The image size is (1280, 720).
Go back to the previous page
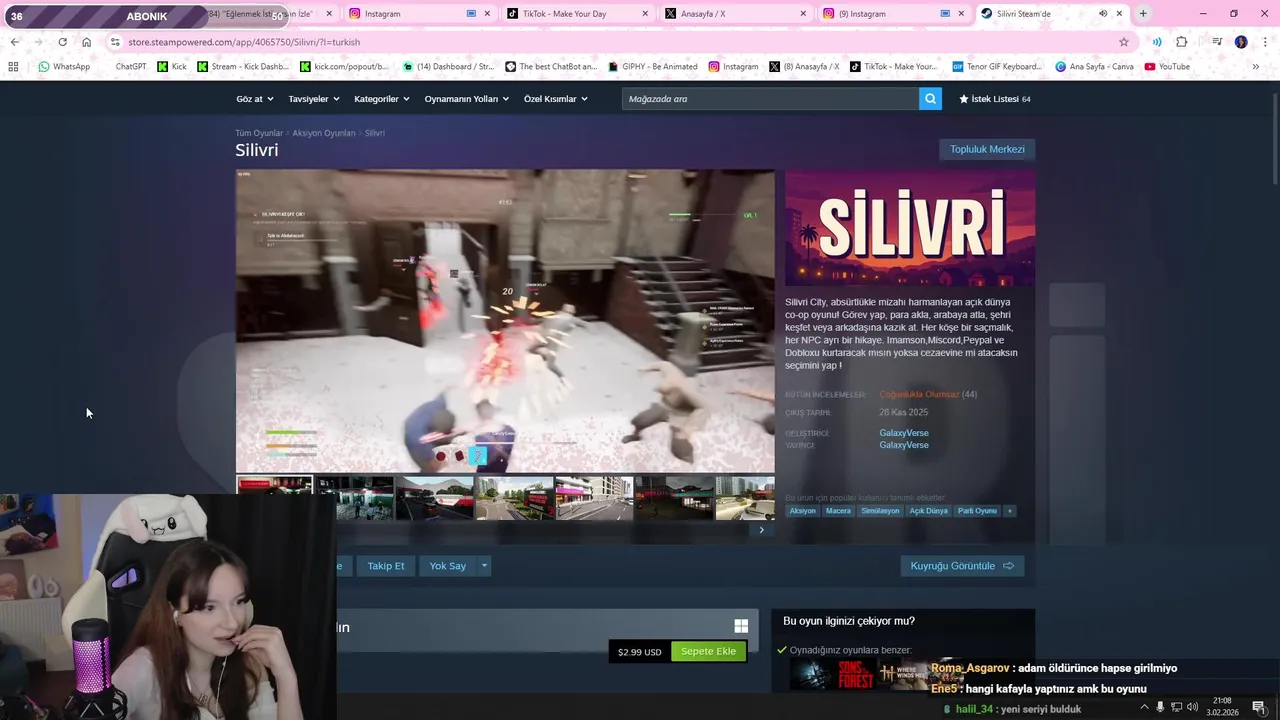[14, 42]
